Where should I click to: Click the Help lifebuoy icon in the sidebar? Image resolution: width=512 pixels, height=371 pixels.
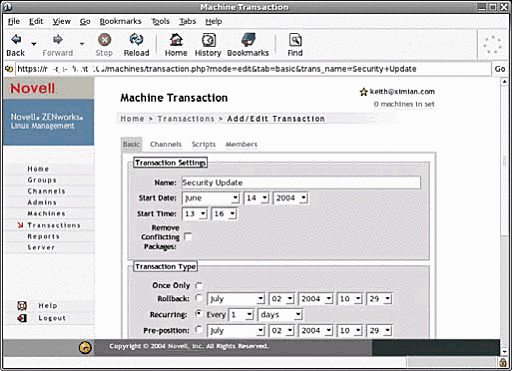point(22,306)
